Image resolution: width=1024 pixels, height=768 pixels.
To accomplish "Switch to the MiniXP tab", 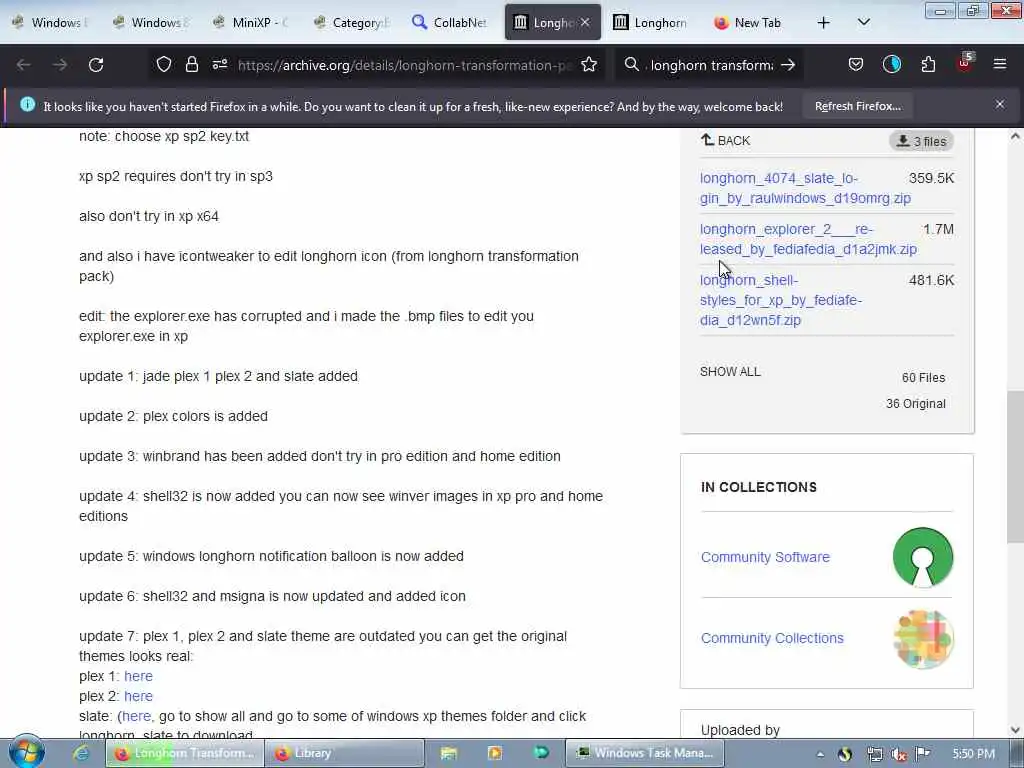I will pos(250,22).
